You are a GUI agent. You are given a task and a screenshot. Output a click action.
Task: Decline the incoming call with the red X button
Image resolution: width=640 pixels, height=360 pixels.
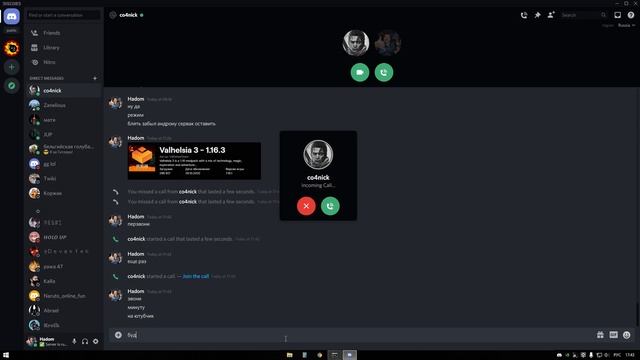[306, 206]
